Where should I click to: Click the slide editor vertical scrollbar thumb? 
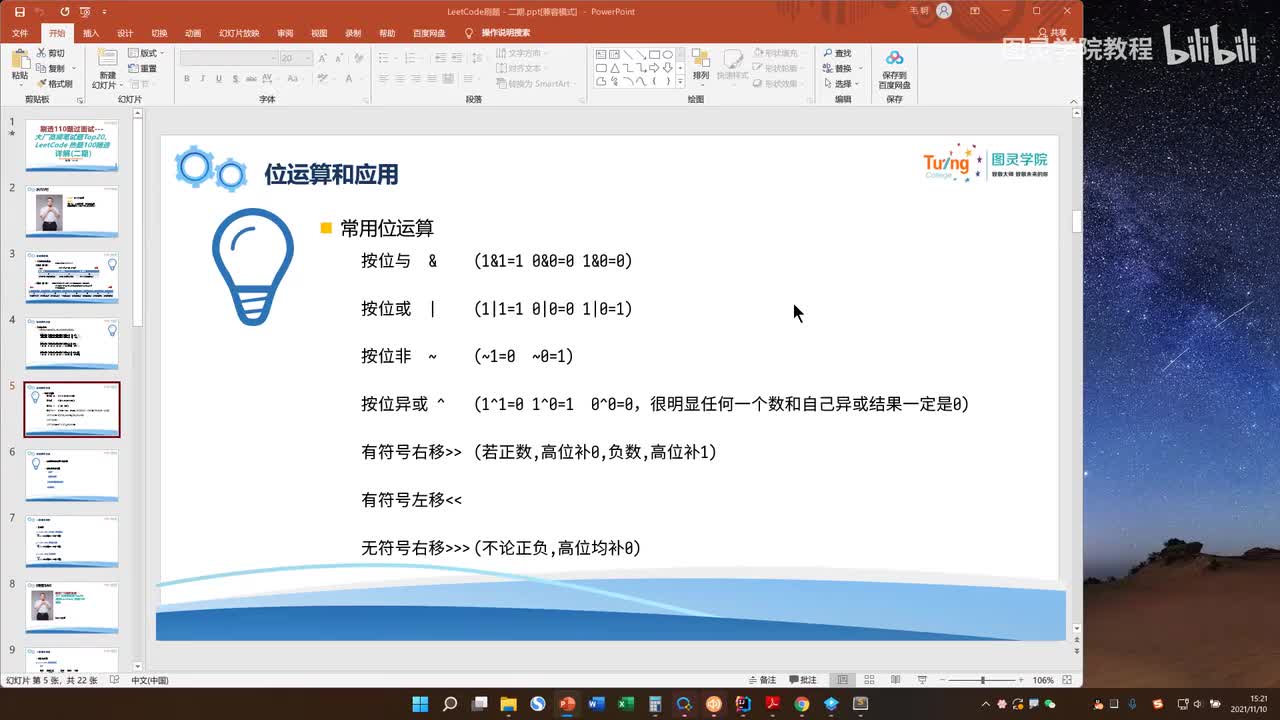(x=1076, y=221)
